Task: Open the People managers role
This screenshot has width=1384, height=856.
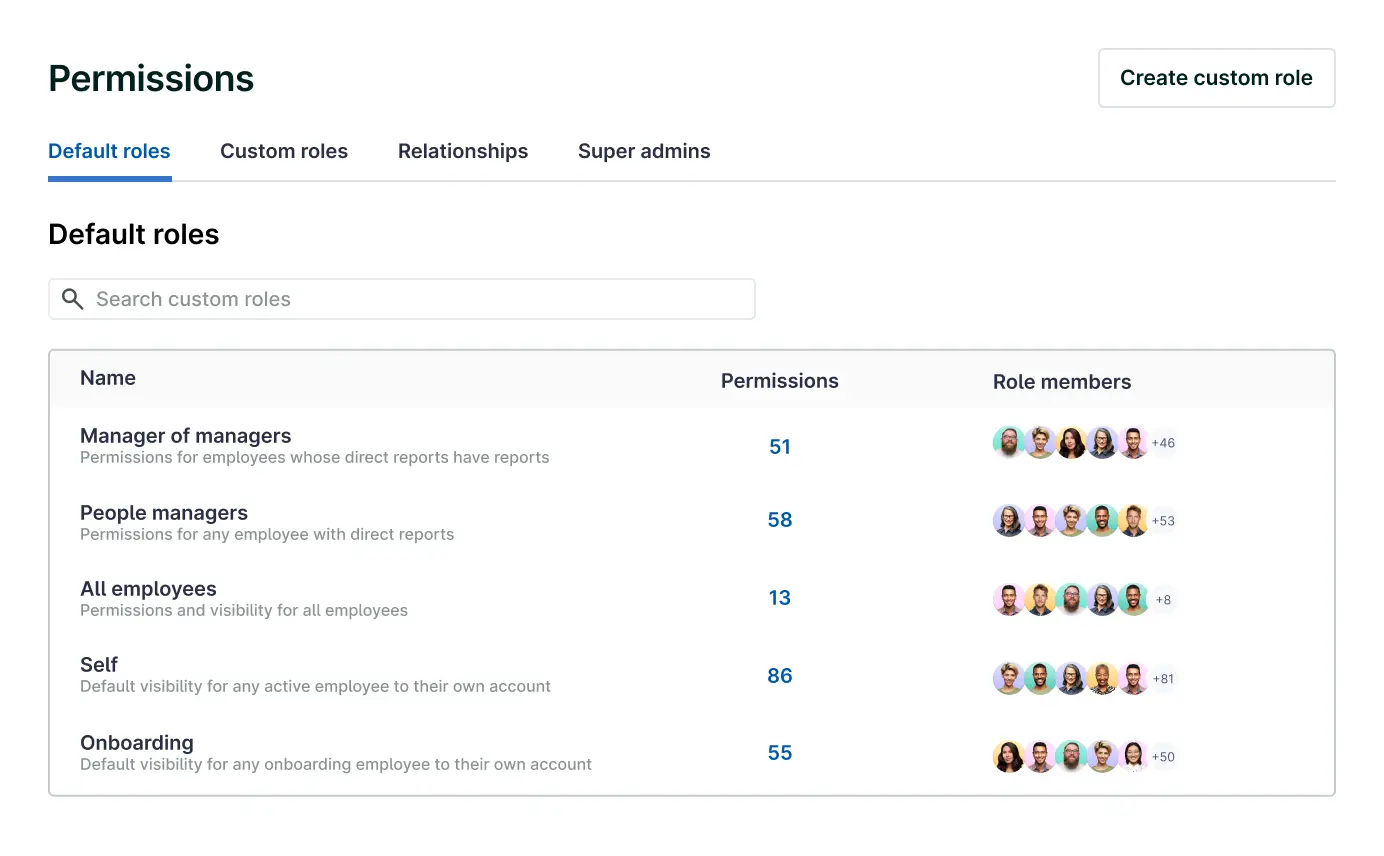Action: click(164, 513)
